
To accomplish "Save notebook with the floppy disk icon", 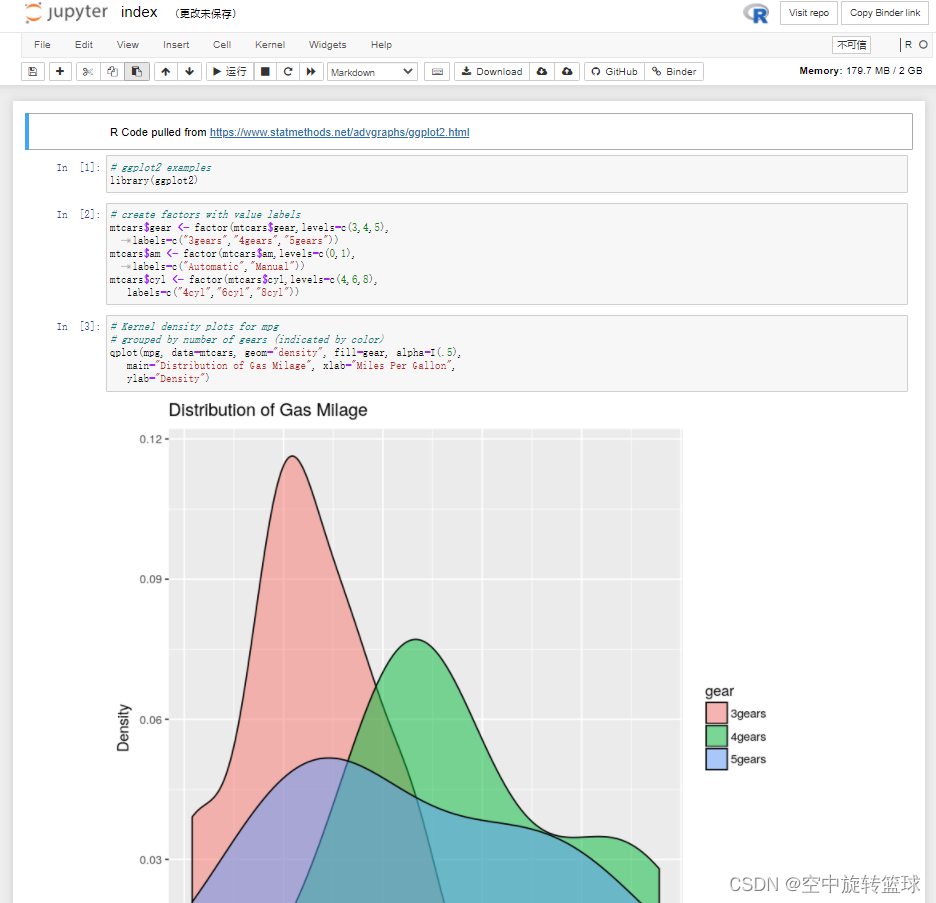I will [x=33, y=72].
